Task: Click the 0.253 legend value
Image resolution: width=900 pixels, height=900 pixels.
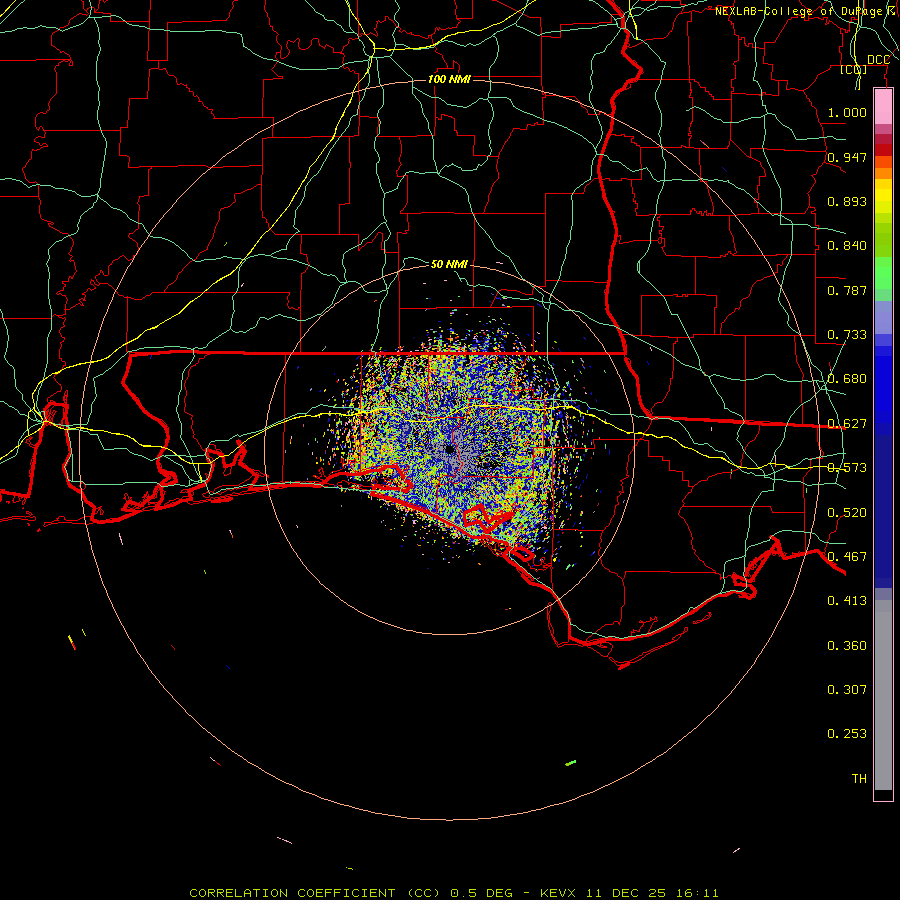Action: [x=847, y=734]
